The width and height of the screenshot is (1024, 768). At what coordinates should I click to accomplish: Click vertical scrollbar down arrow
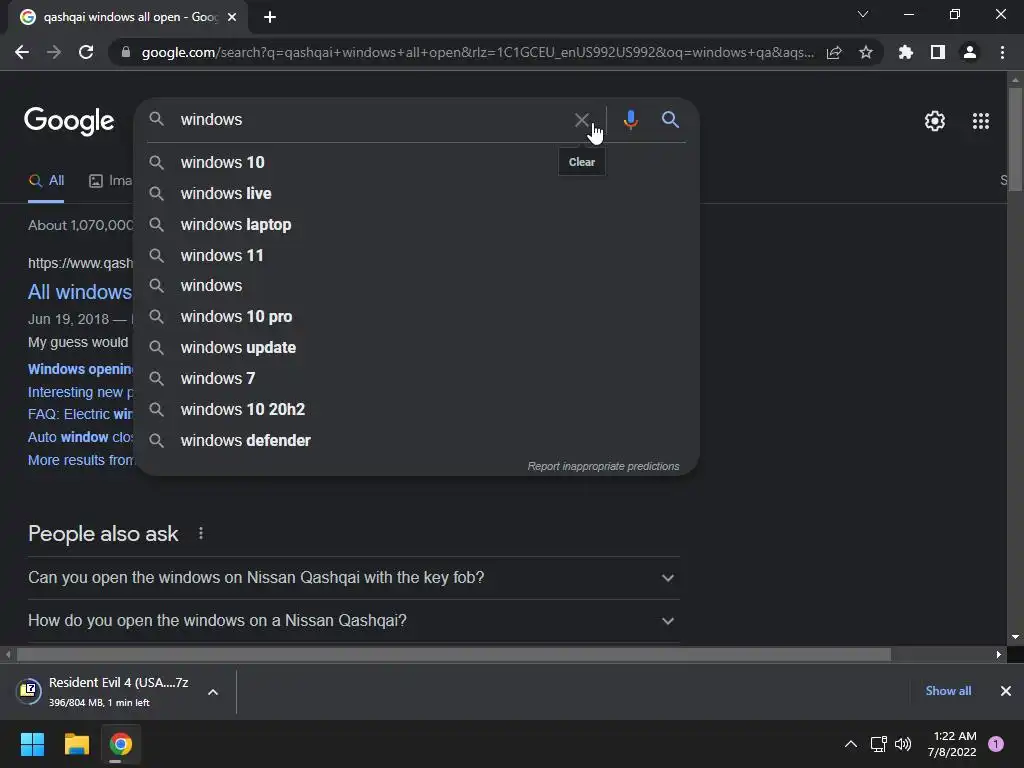pyautogui.click(x=1015, y=637)
